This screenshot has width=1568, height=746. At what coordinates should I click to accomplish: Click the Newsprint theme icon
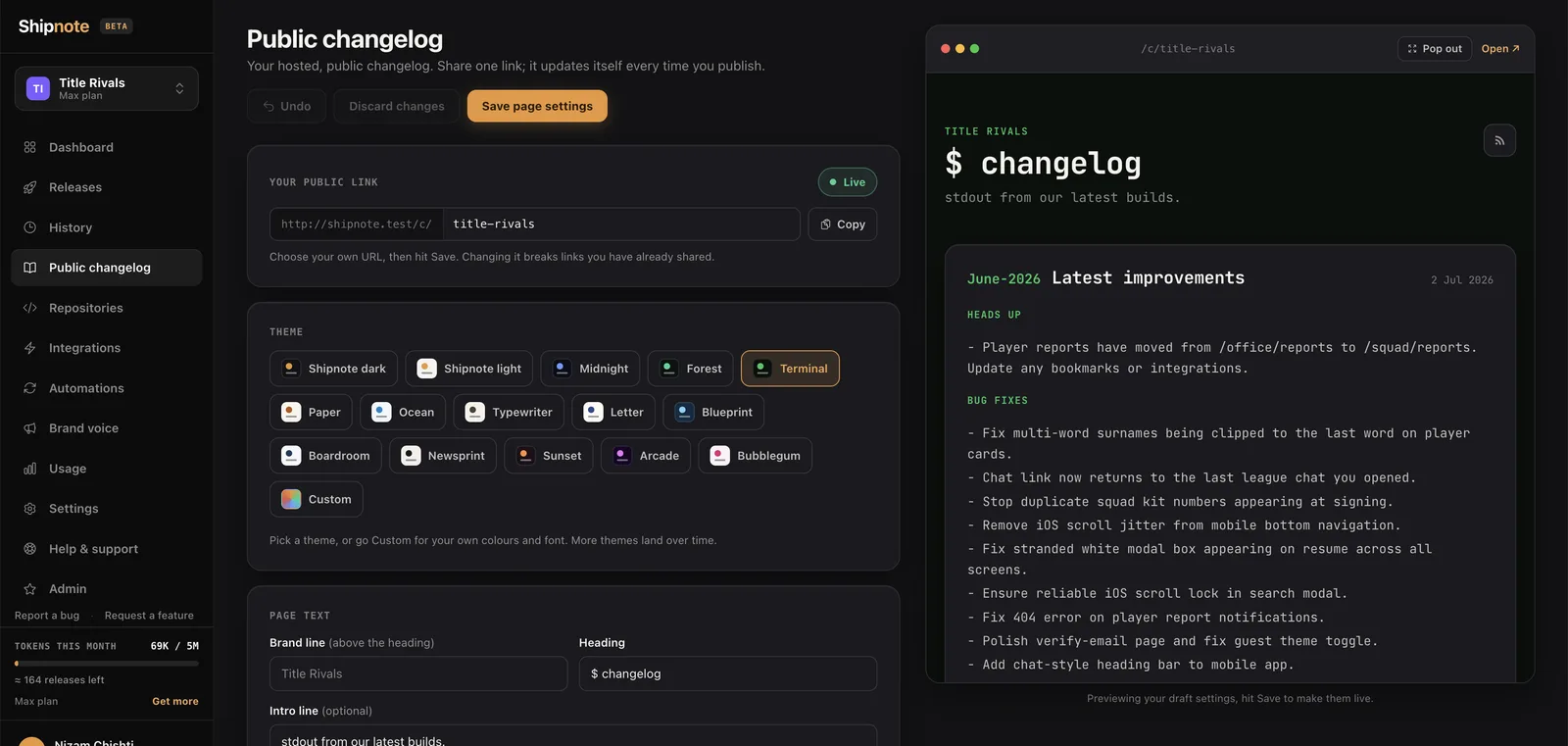pos(411,456)
